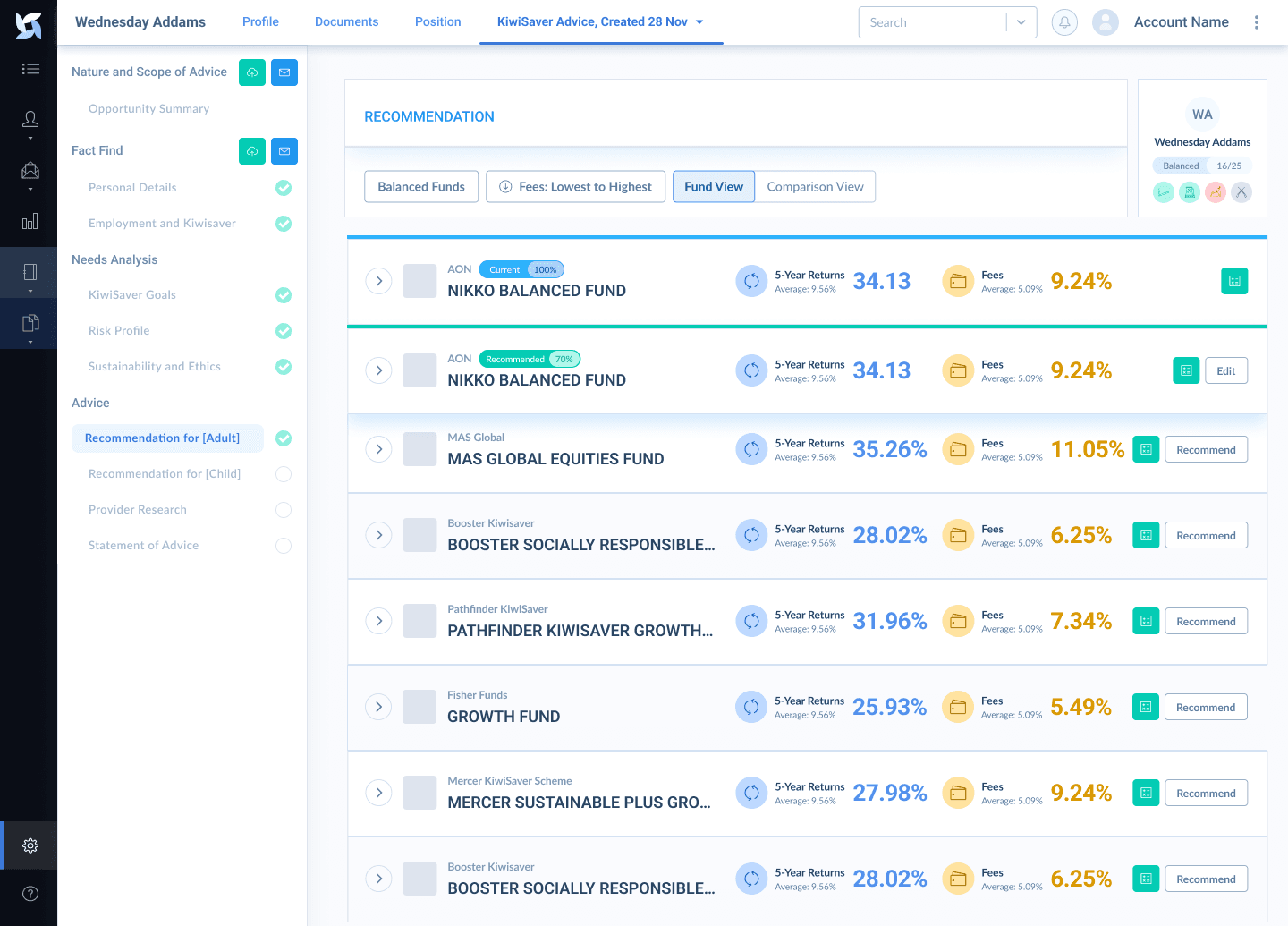Expand the Current Nikko Balanced Fund row
Screen dimensions: 1288x926
point(379,281)
